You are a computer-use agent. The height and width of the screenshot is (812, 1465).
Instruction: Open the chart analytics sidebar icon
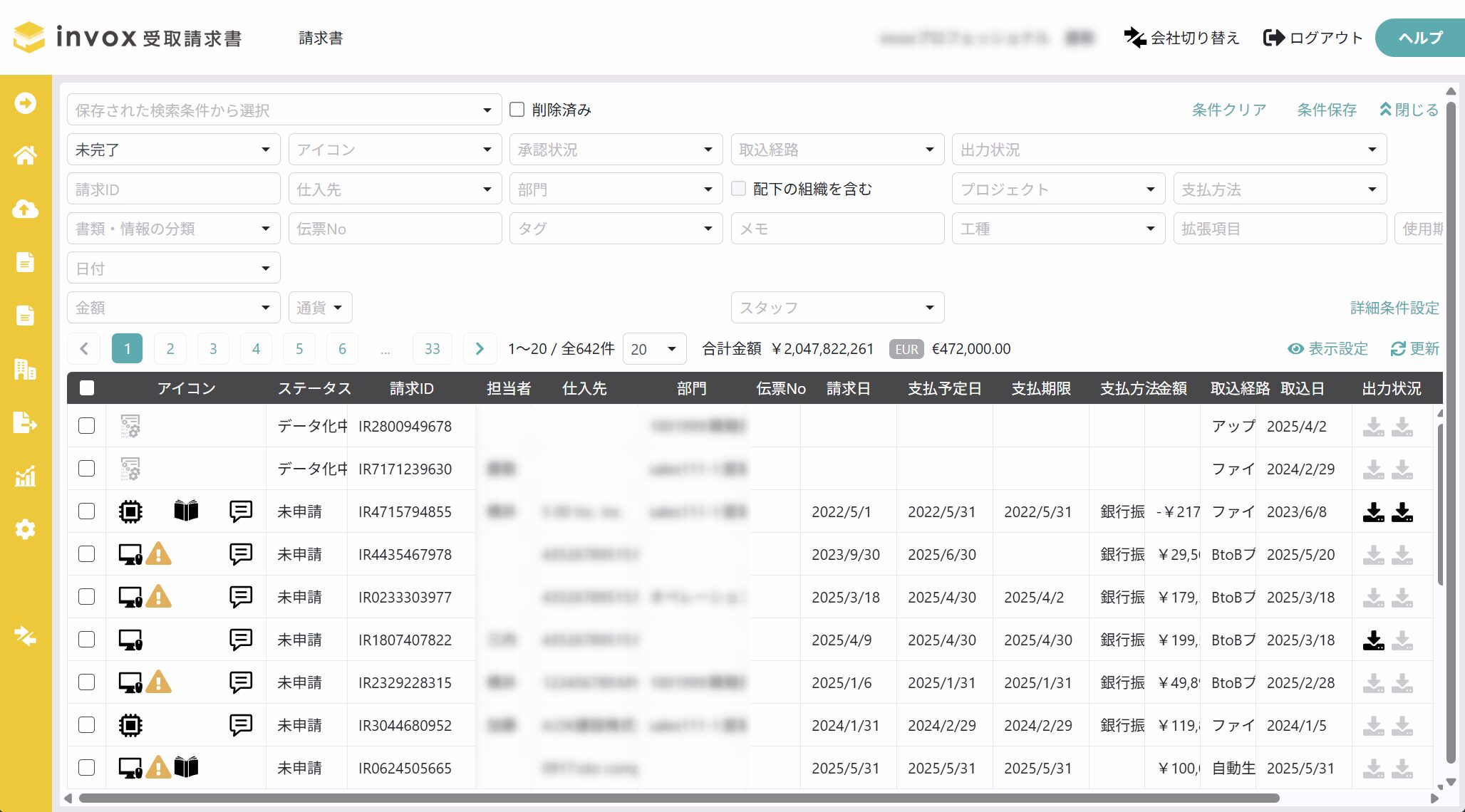pos(26,476)
